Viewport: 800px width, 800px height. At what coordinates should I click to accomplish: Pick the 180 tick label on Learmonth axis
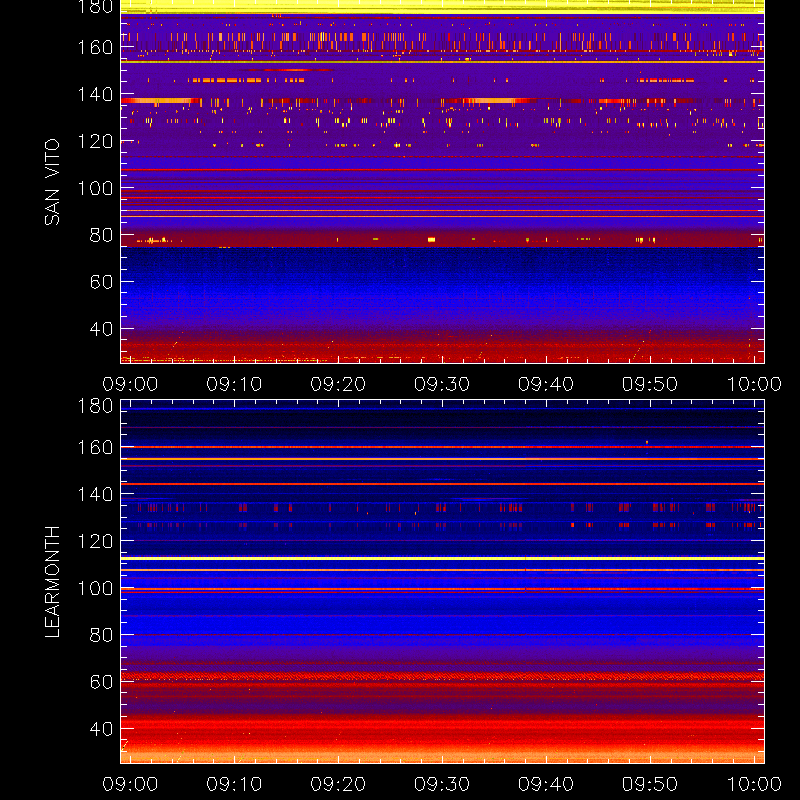[x=95, y=406]
